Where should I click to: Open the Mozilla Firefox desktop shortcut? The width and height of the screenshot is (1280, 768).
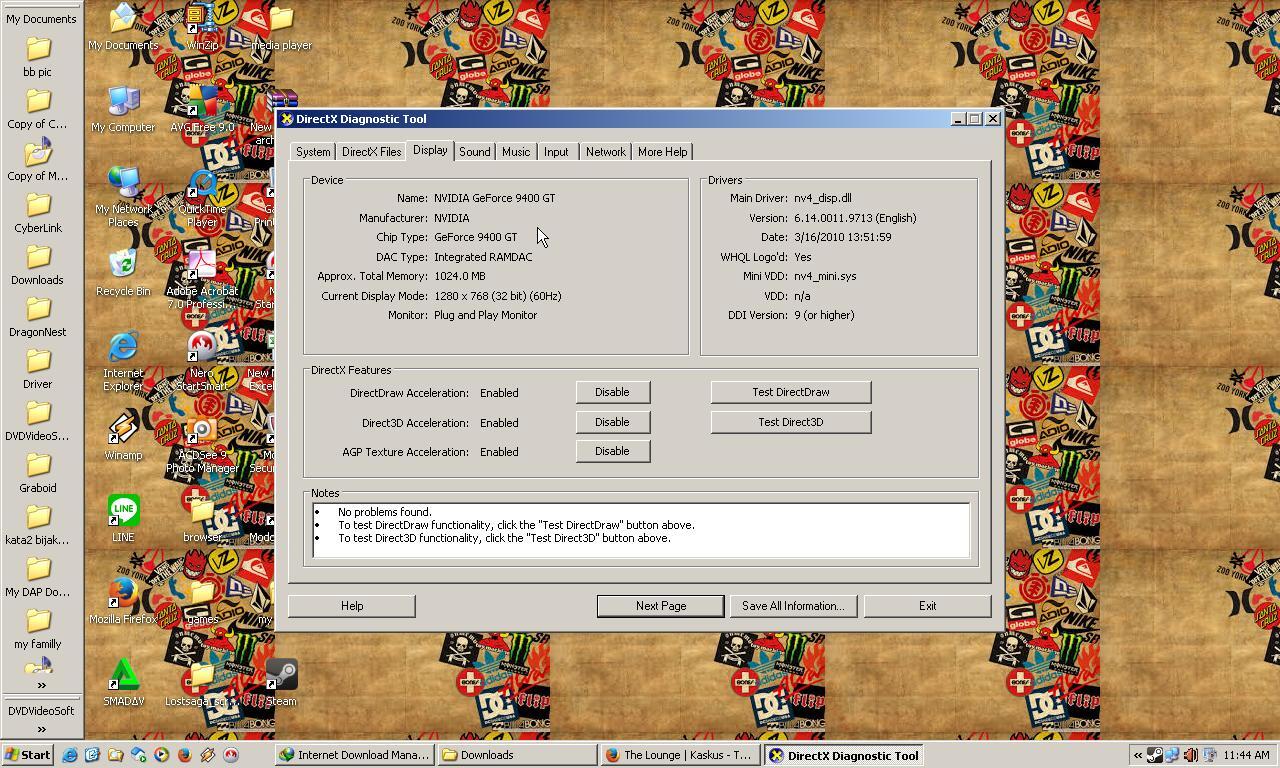[x=123, y=601]
